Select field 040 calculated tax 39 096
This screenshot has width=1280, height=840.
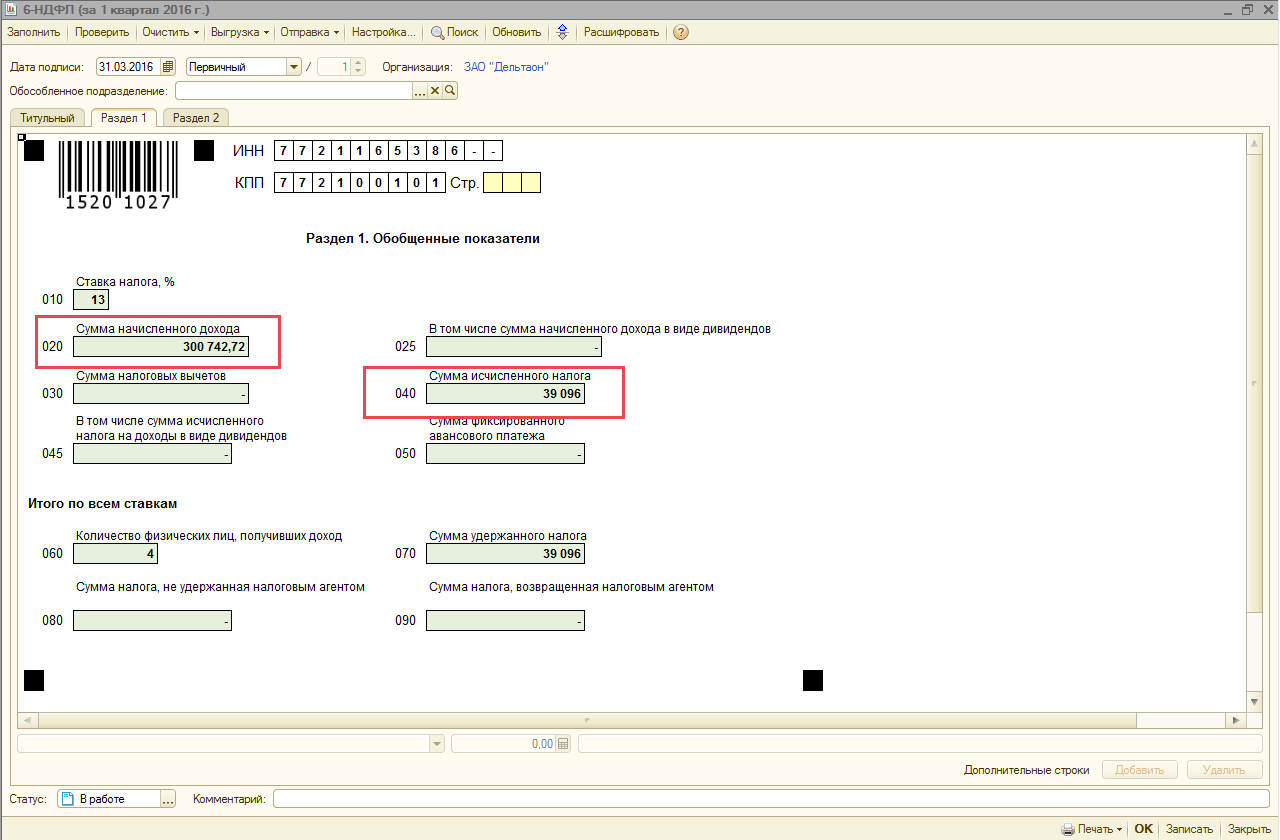tap(505, 394)
